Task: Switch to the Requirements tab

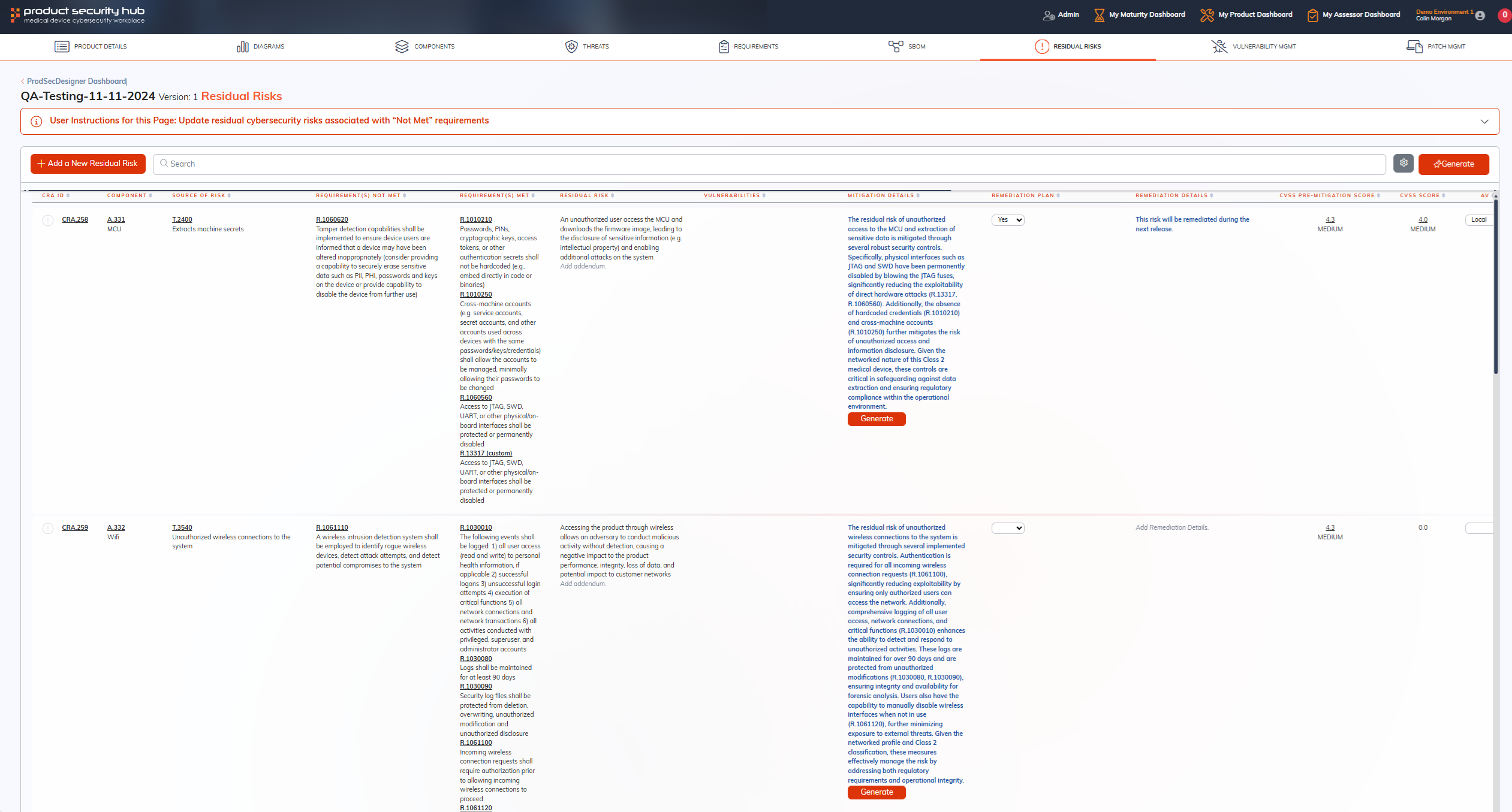Action: point(748,46)
